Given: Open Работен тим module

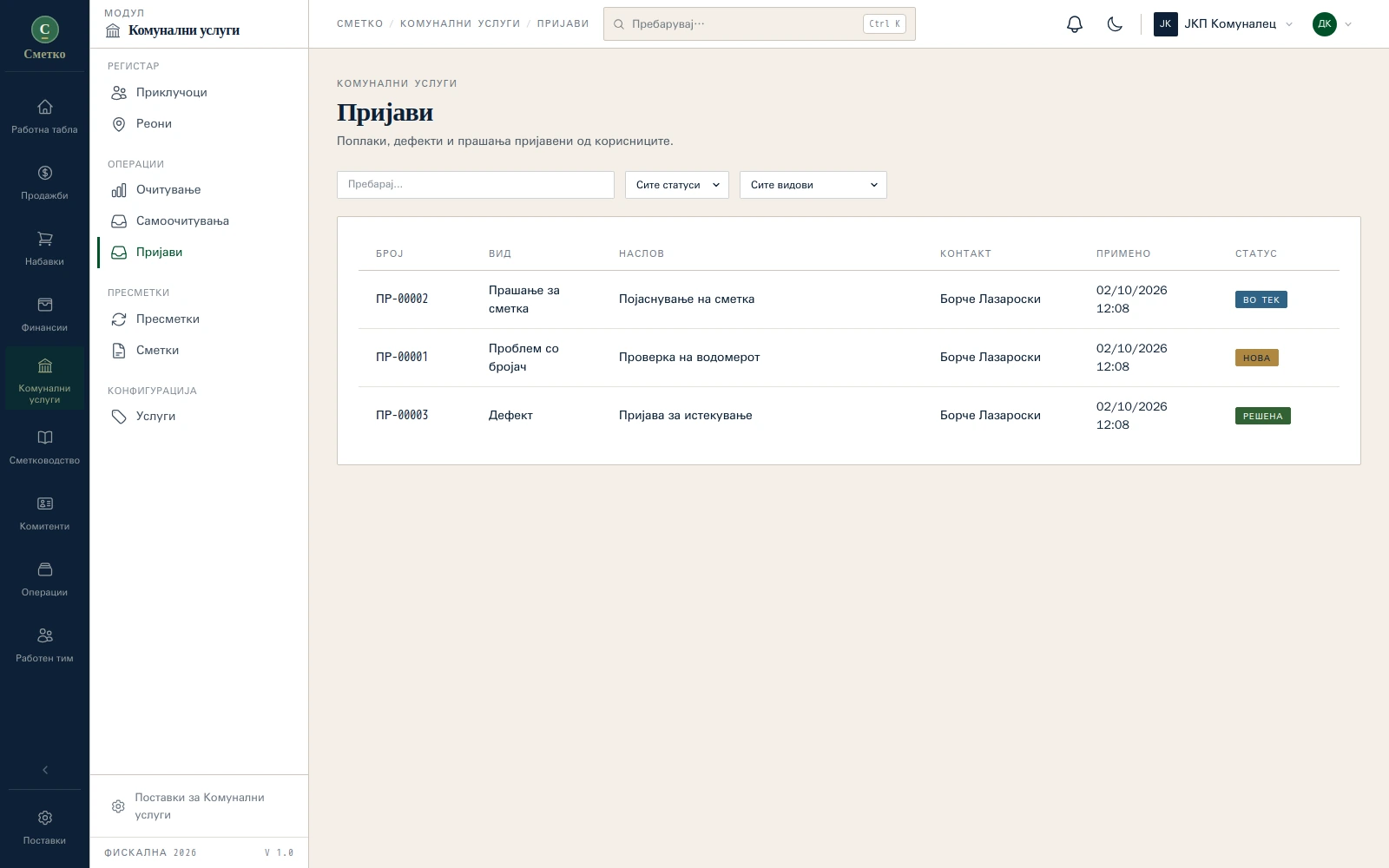Looking at the screenshot, I should [45, 645].
